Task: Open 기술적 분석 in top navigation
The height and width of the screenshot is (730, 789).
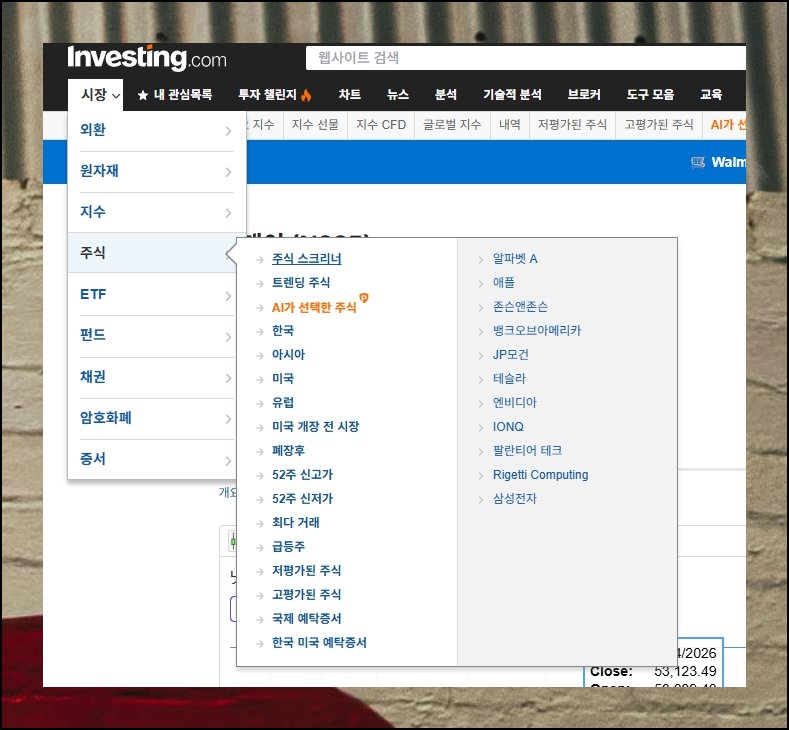Action: click(512, 95)
